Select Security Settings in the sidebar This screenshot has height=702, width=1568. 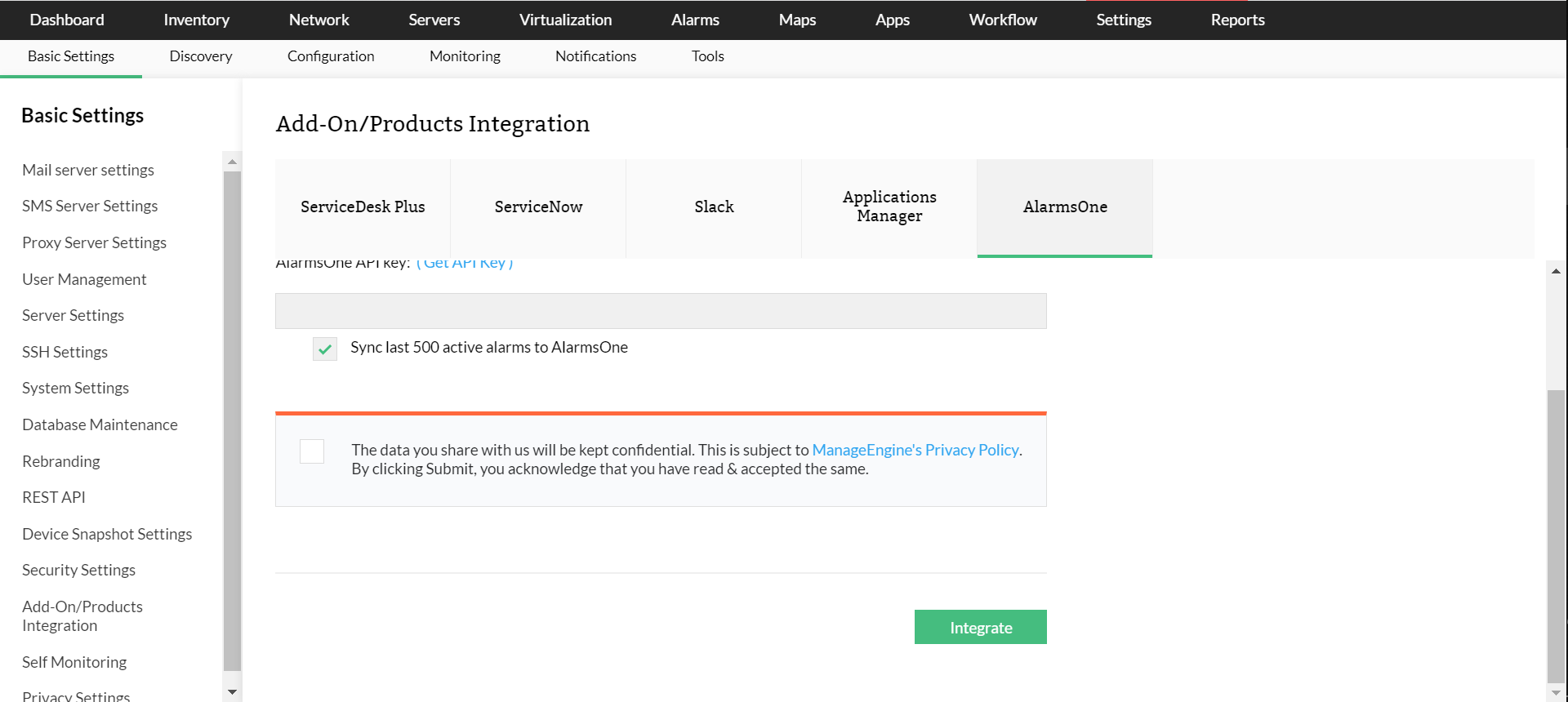pyautogui.click(x=78, y=570)
